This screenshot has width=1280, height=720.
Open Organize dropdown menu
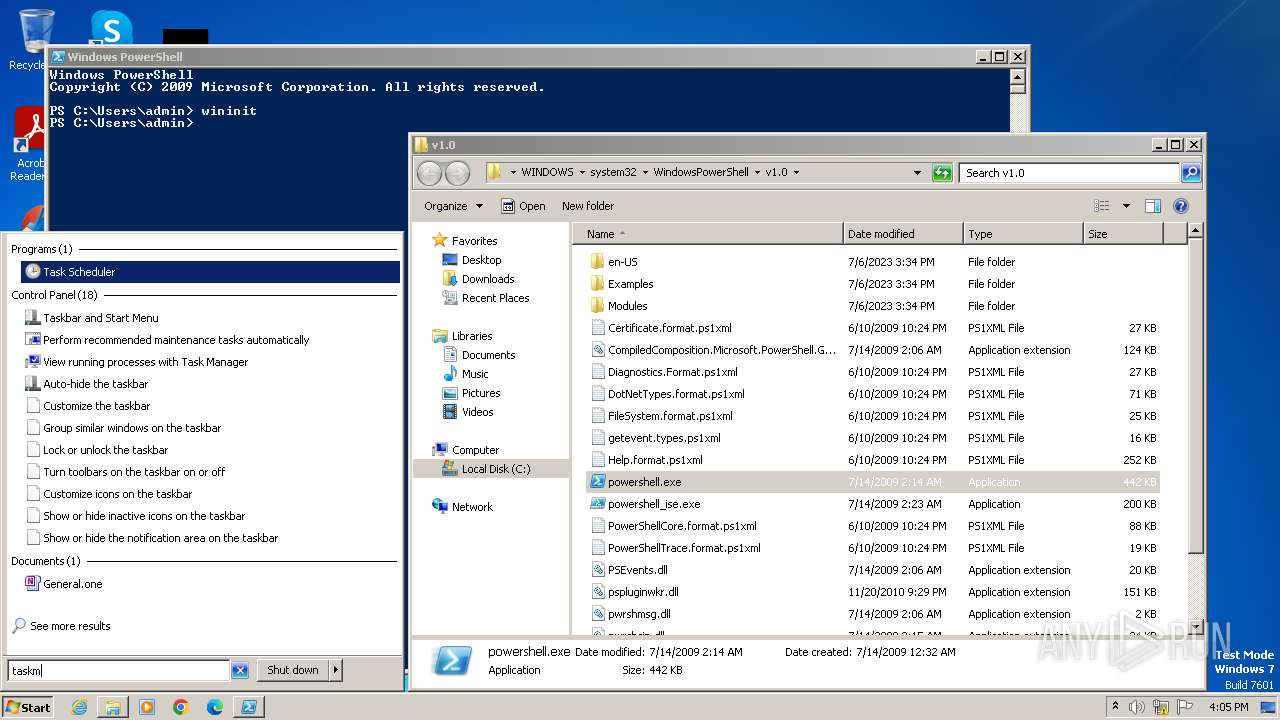tap(453, 206)
